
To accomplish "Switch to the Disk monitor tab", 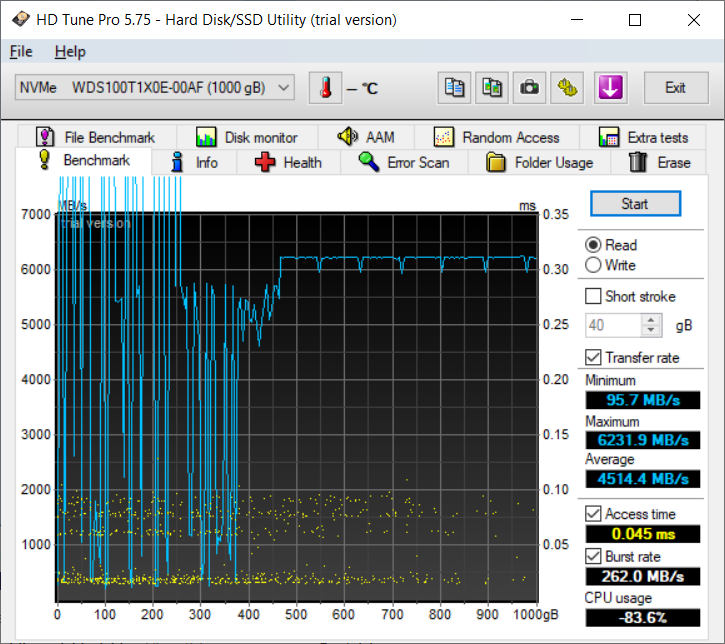I will (247, 137).
